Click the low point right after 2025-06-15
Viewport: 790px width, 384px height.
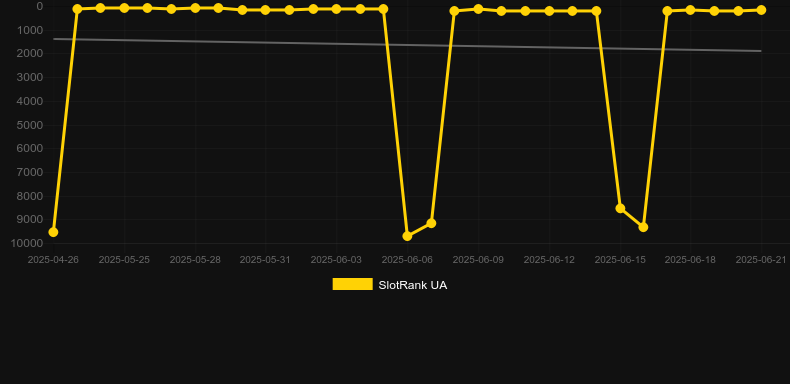coord(643,227)
